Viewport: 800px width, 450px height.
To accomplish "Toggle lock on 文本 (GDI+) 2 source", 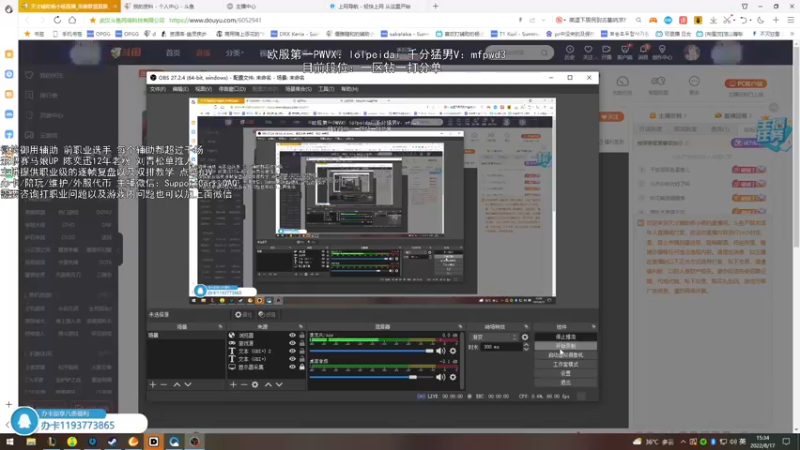I will (x=302, y=351).
